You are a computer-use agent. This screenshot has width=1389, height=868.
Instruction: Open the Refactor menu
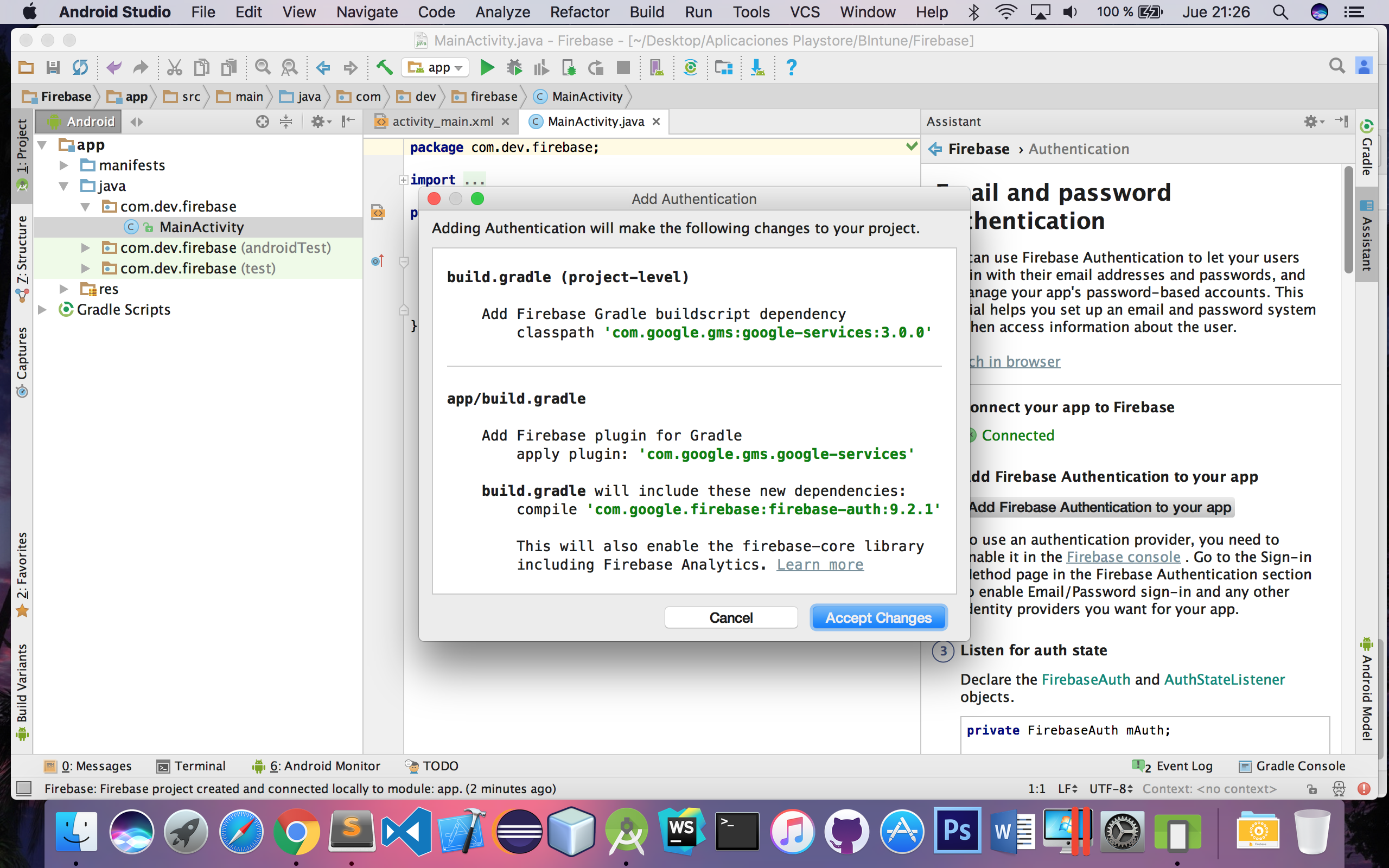[x=579, y=12]
